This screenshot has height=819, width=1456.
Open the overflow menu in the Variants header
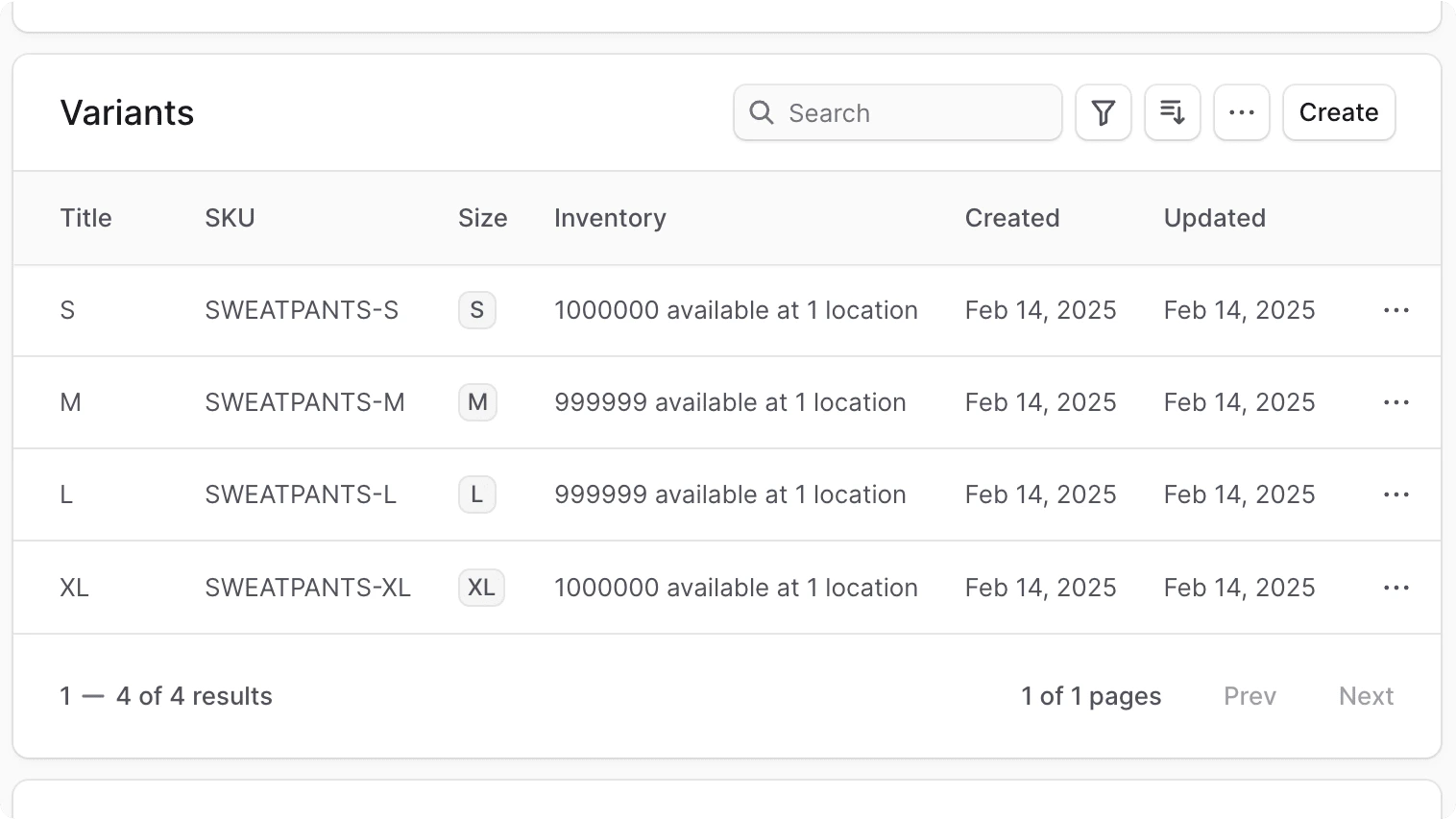click(x=1241, y=112)
